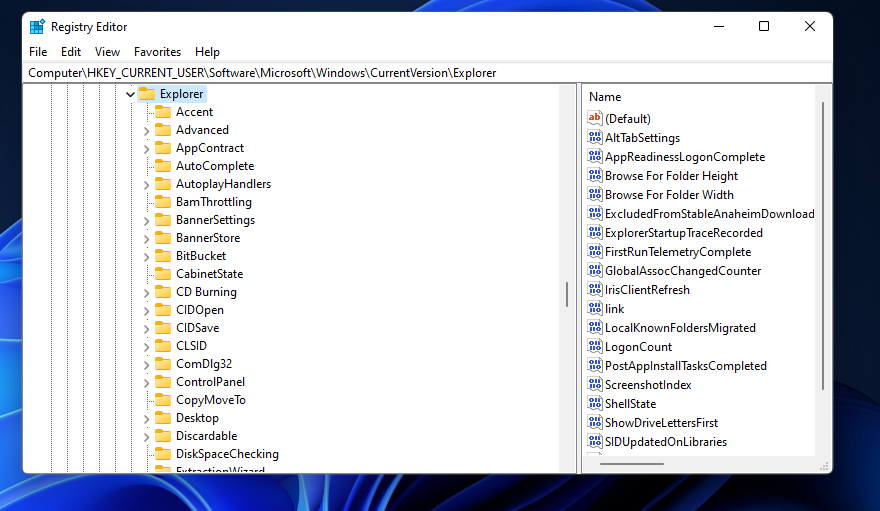The image size is (880, 511).
Task: Open the View menu
Action: click(x=107, y=52)
